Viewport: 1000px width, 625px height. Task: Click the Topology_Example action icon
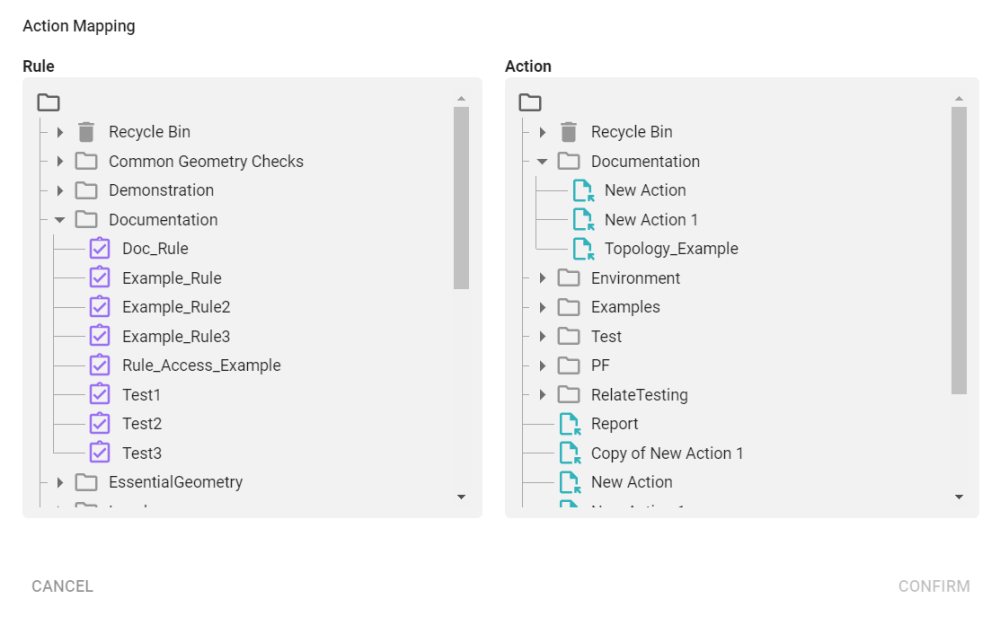point(582,248)
